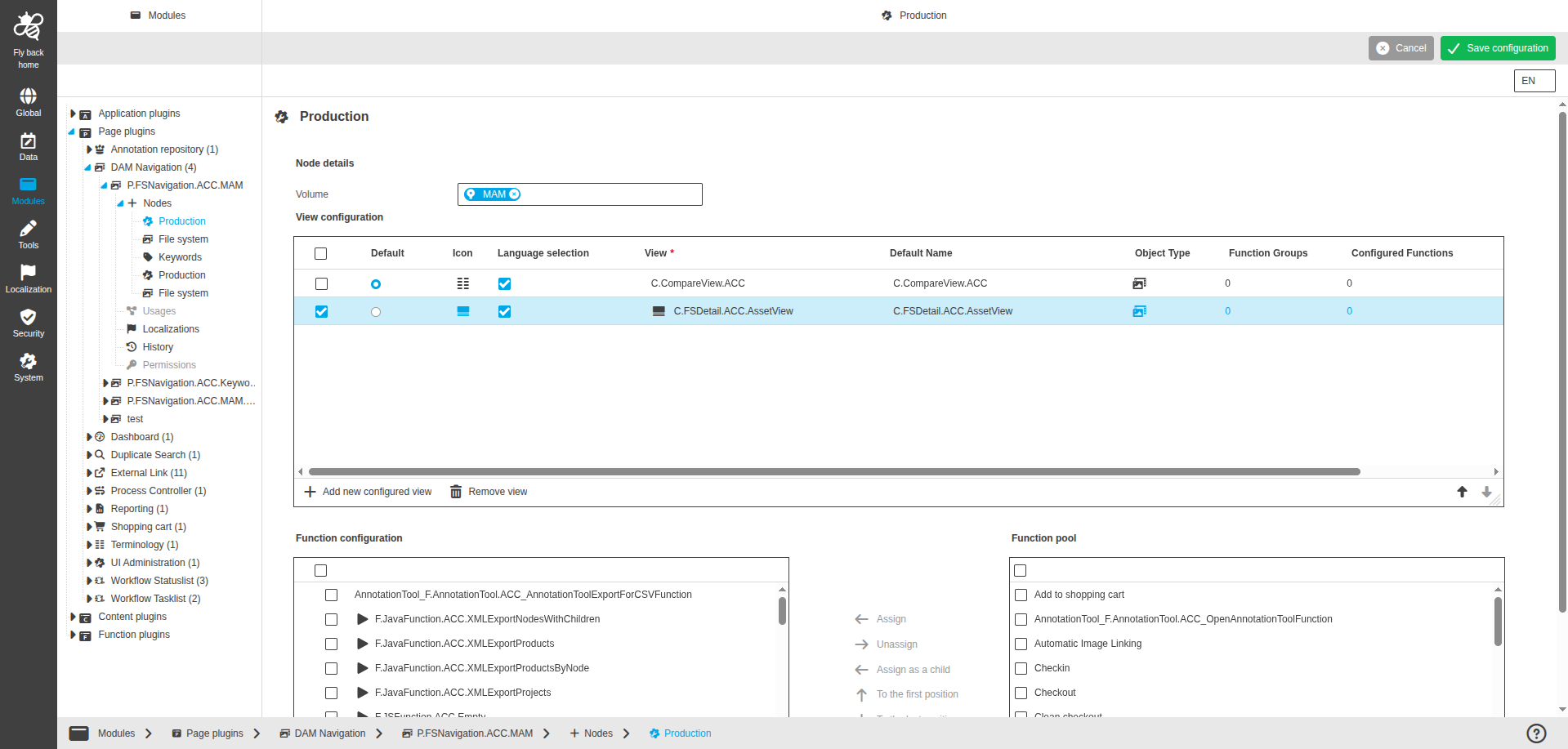Click the Fly back home icon
This screenshot has height=749, width=1568.
tap(28, 27)
